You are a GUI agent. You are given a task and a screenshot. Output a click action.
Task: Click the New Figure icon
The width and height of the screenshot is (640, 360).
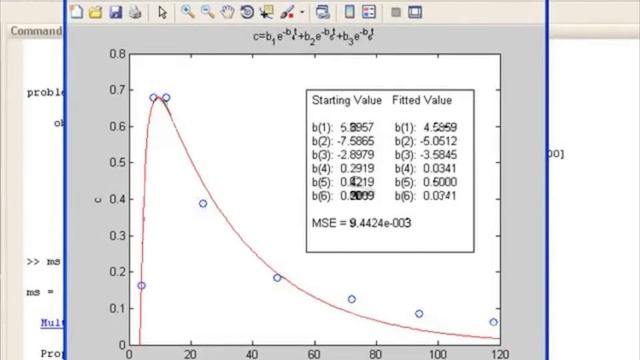(x=76, y=12)
